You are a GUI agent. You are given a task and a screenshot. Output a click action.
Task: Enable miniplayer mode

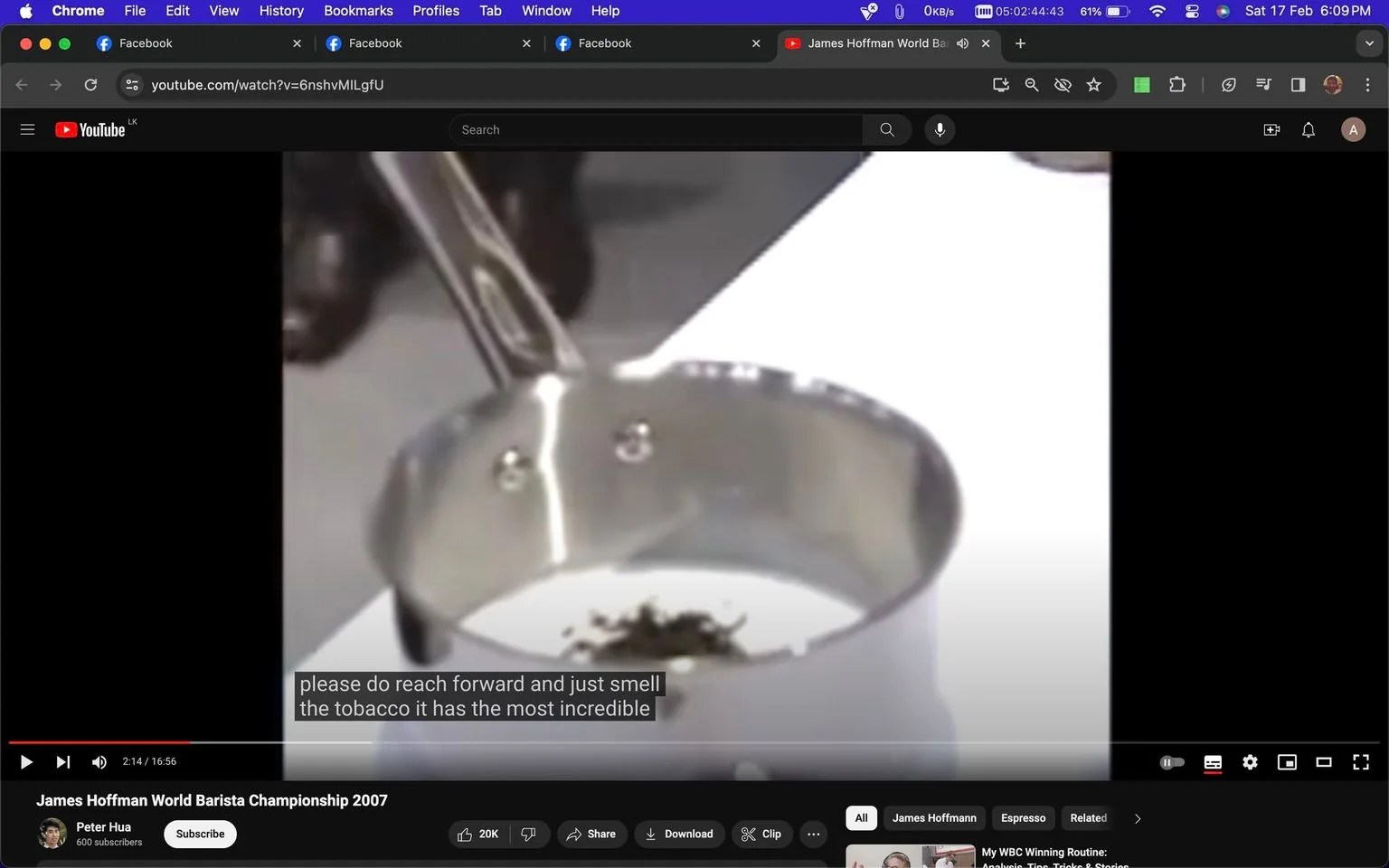tap(1287, 762)
